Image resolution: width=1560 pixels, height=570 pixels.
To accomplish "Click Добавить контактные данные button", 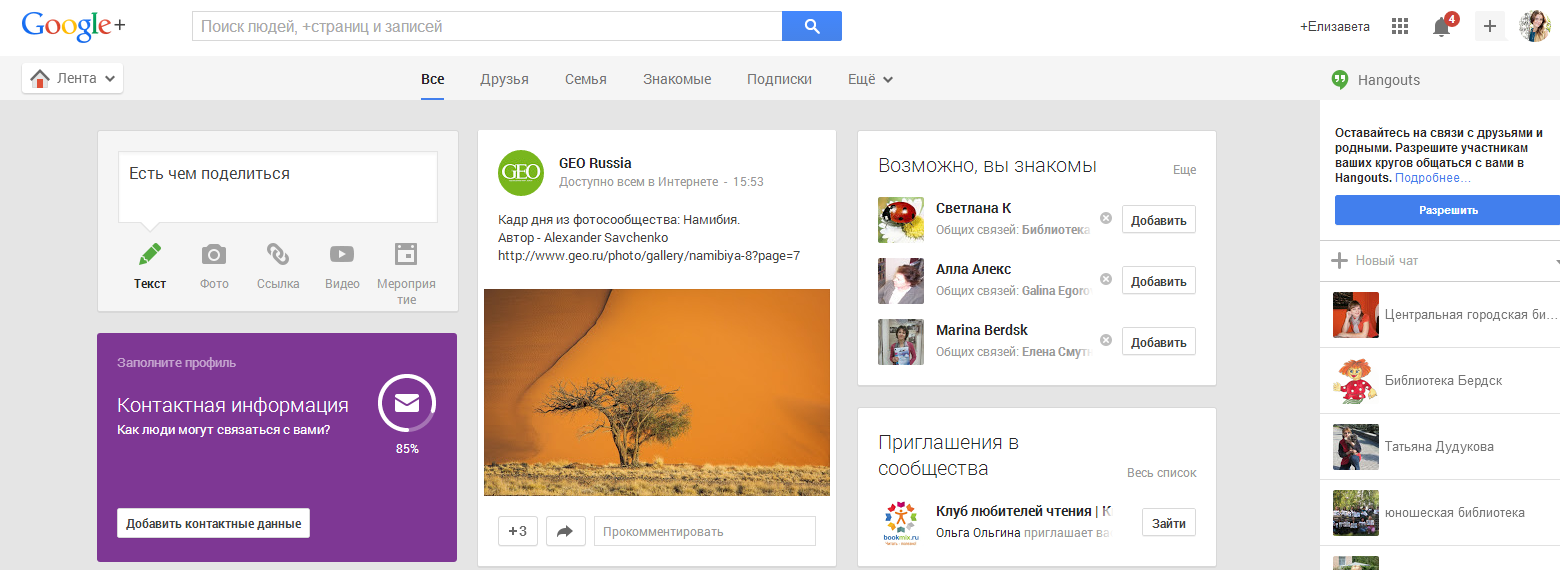I will (213, 523).
